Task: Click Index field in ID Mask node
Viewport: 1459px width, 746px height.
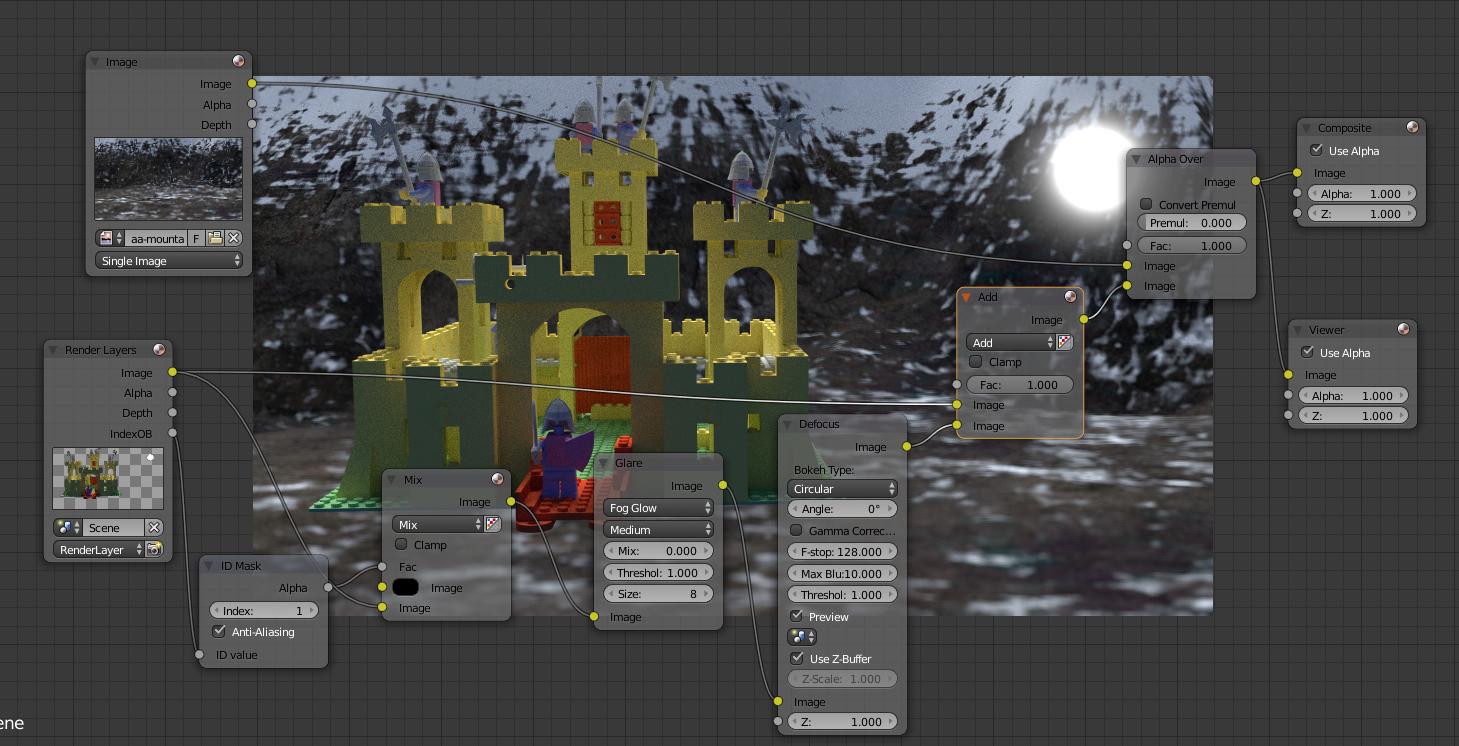Action: [x=264, y=610]
